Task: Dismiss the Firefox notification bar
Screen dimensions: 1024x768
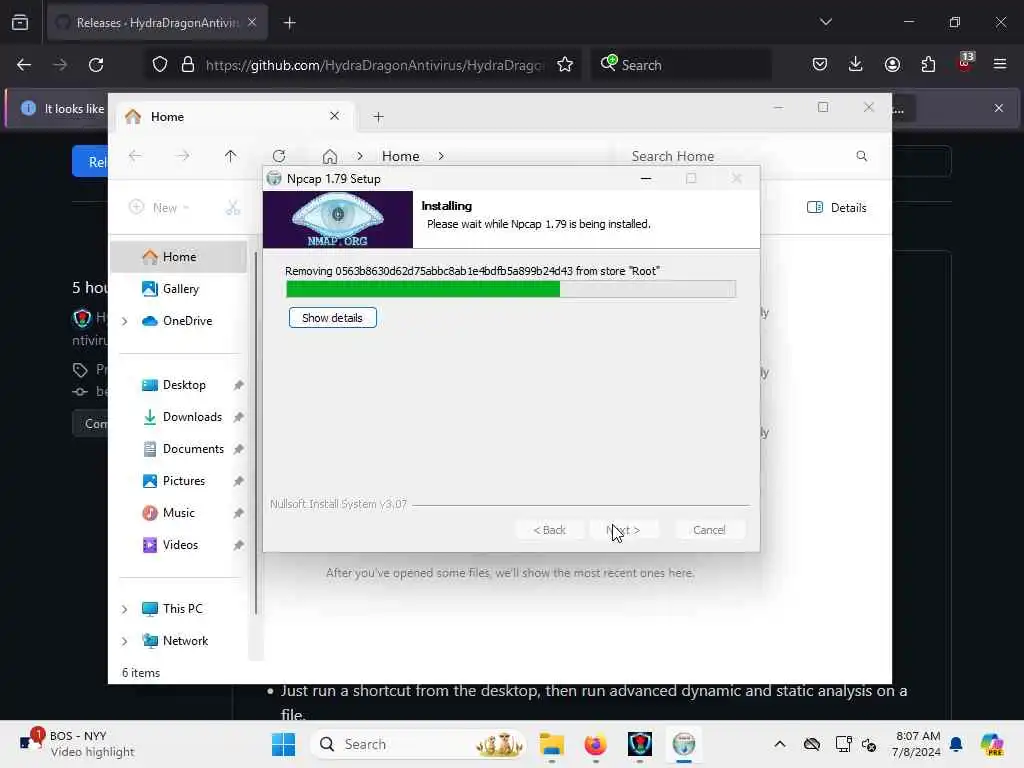Action: click(999, 108)
